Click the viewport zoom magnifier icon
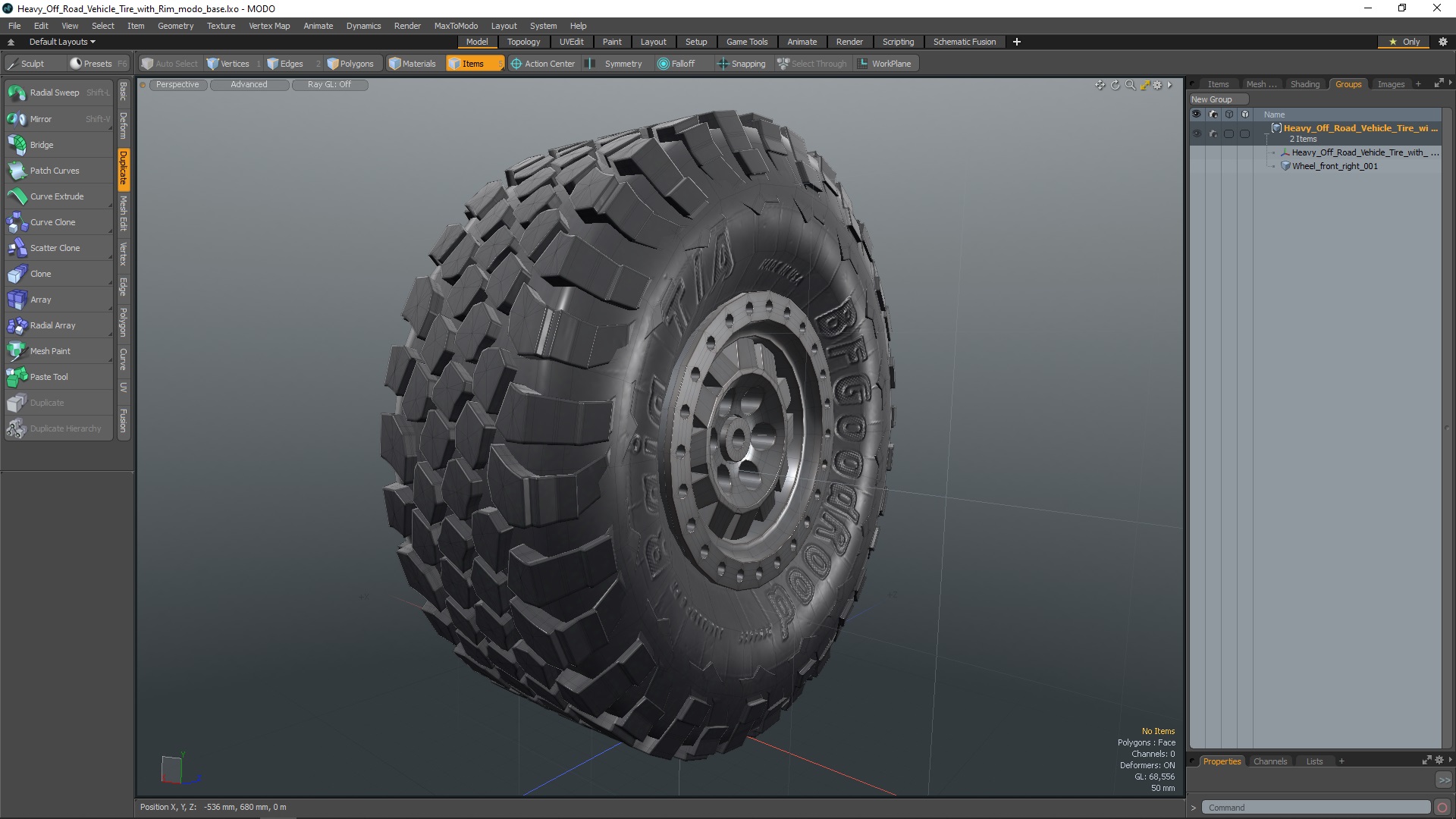This screenshot has height=819, width=1456. pos(1130,85)
